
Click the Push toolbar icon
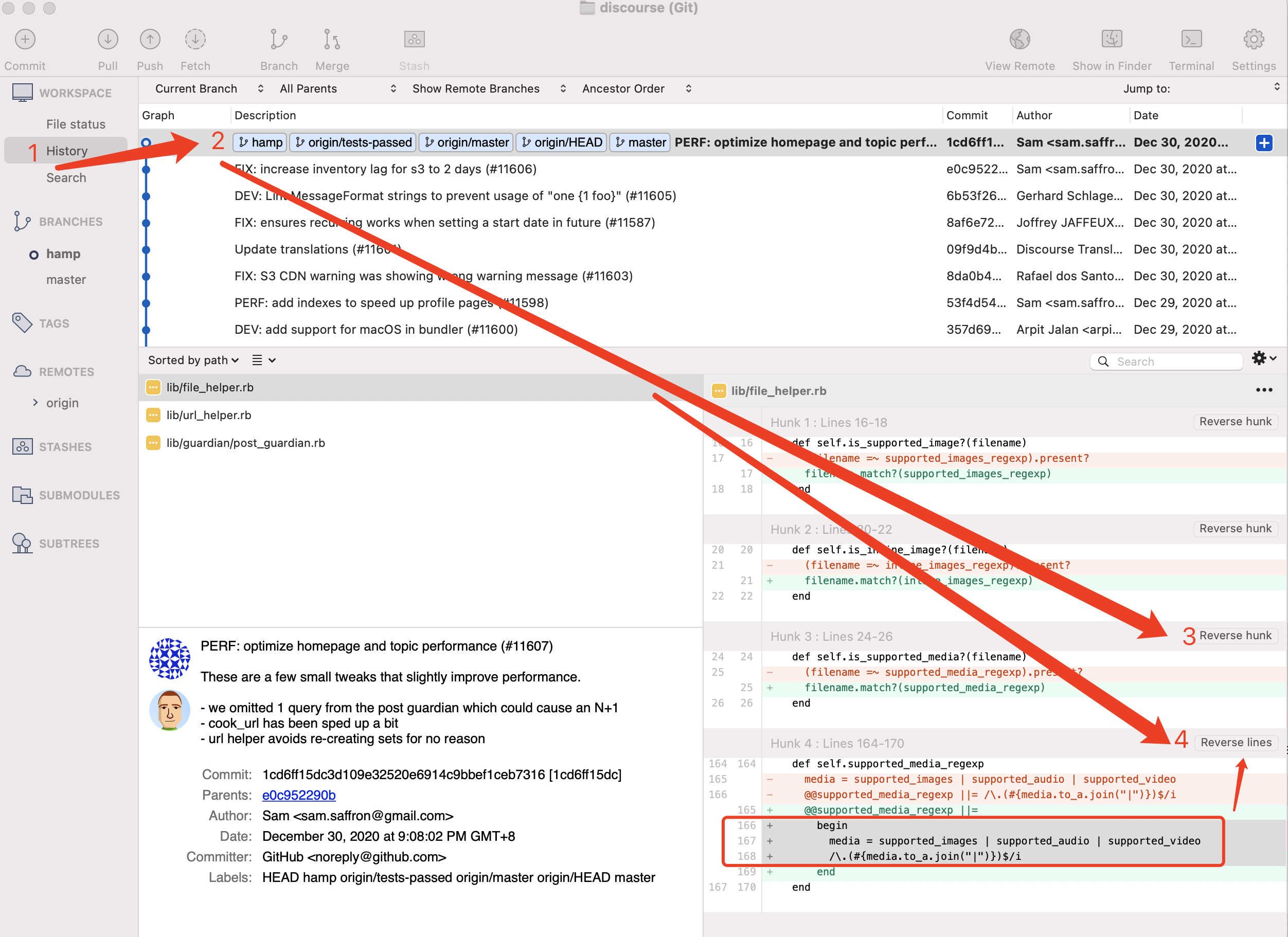[150, 39]
